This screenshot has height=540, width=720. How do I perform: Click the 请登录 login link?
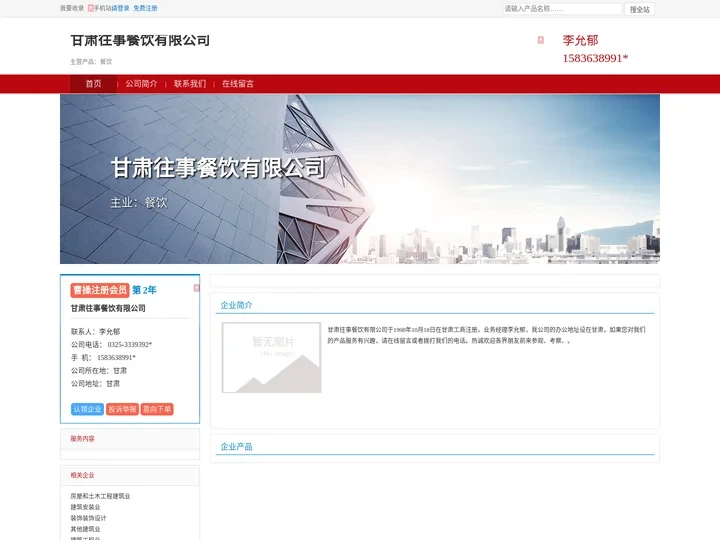click(121, 8)
